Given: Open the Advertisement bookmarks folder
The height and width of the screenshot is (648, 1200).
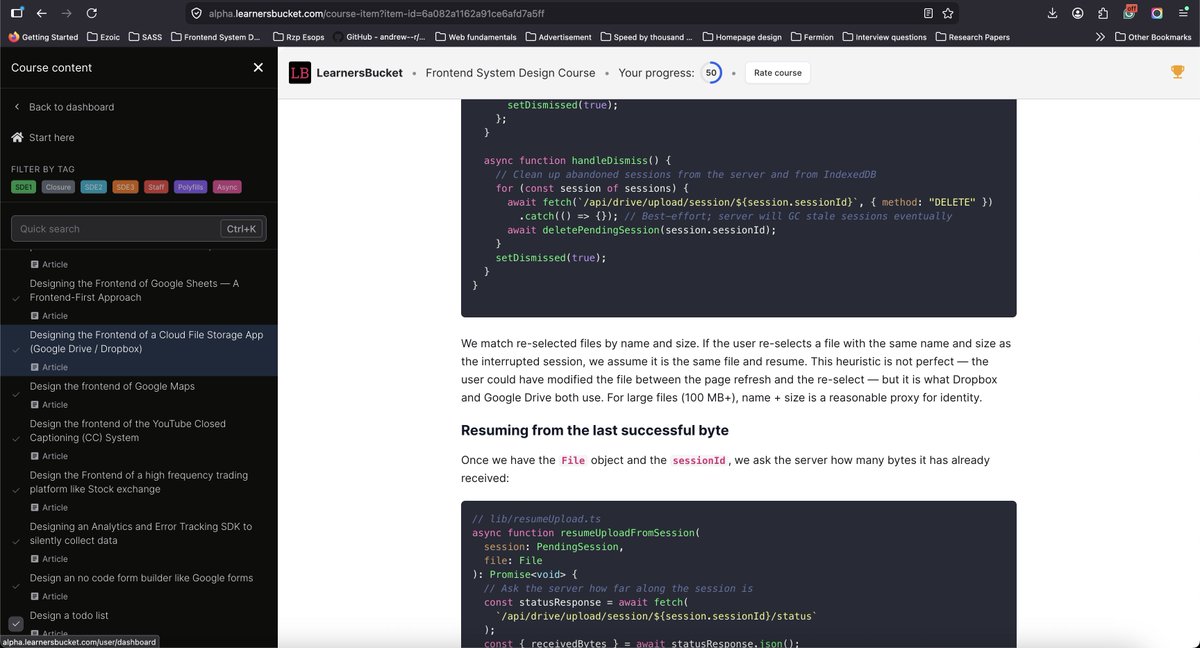Looking at the screenshot, I should [558, 37].
